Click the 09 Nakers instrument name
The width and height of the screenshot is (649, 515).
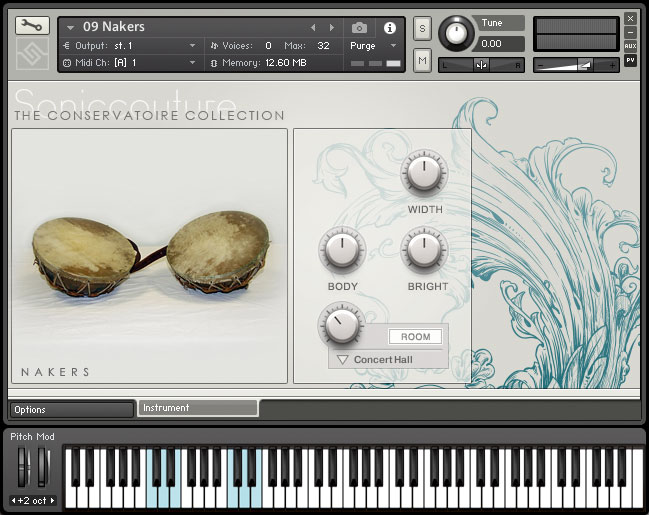point(114,27)
